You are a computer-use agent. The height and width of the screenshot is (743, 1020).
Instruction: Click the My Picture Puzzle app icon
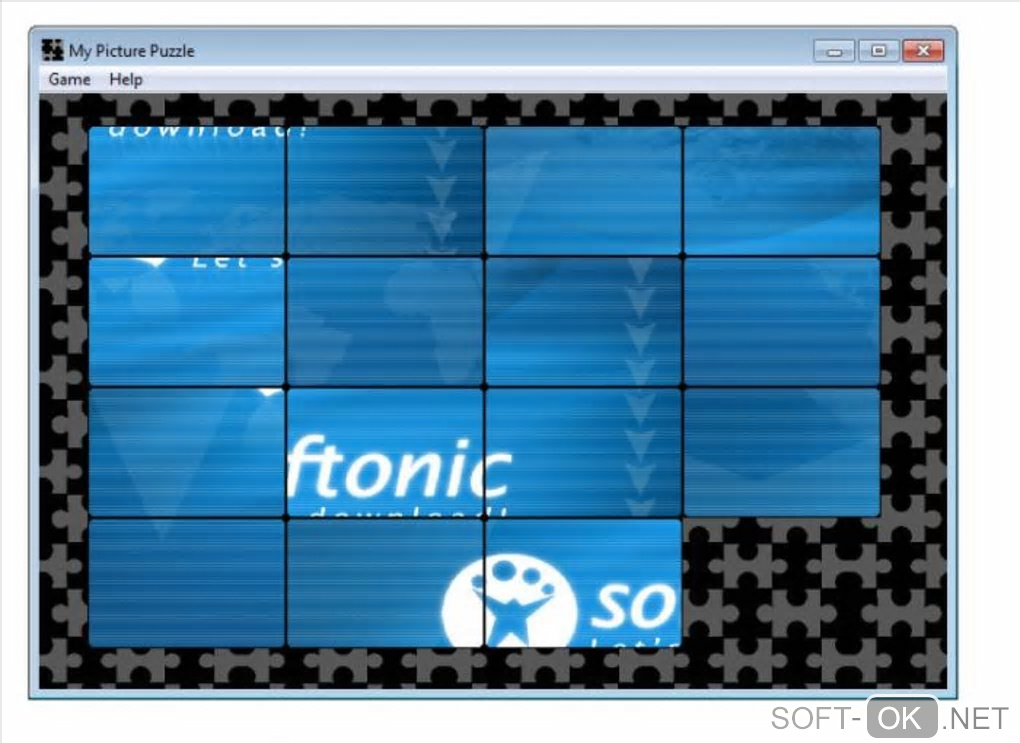click(52, 50)
